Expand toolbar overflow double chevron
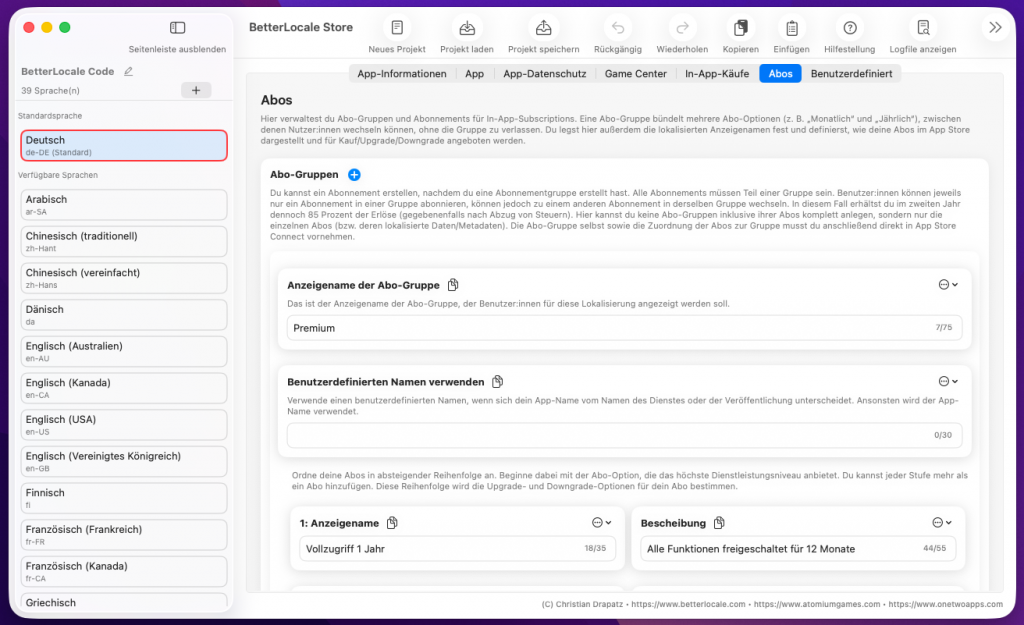Screen dimensions: 1024x625 [994, 28]
